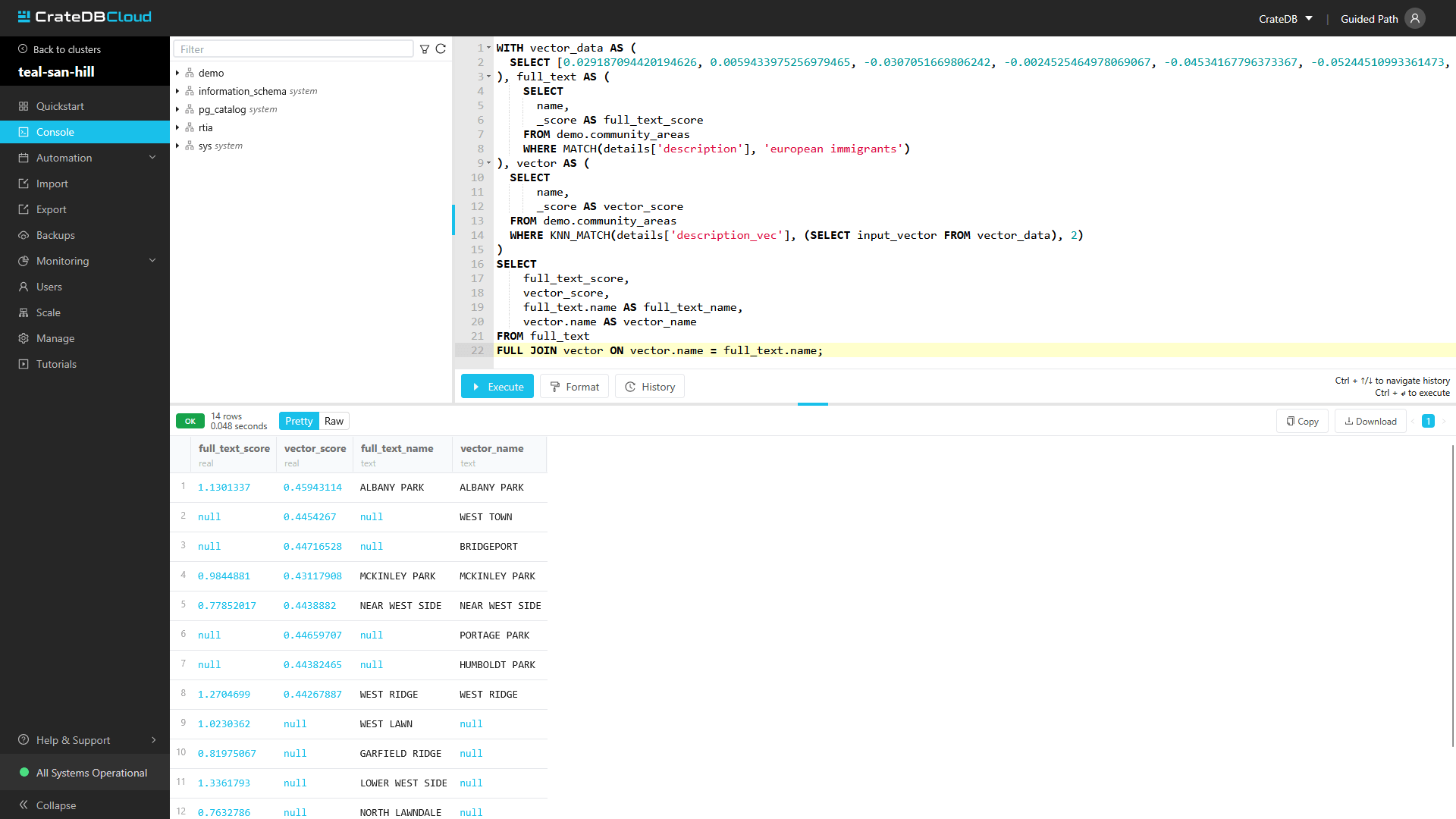Select results page 1
The height and width of the screenshot is (819, 1456).
coord(1428,421)
